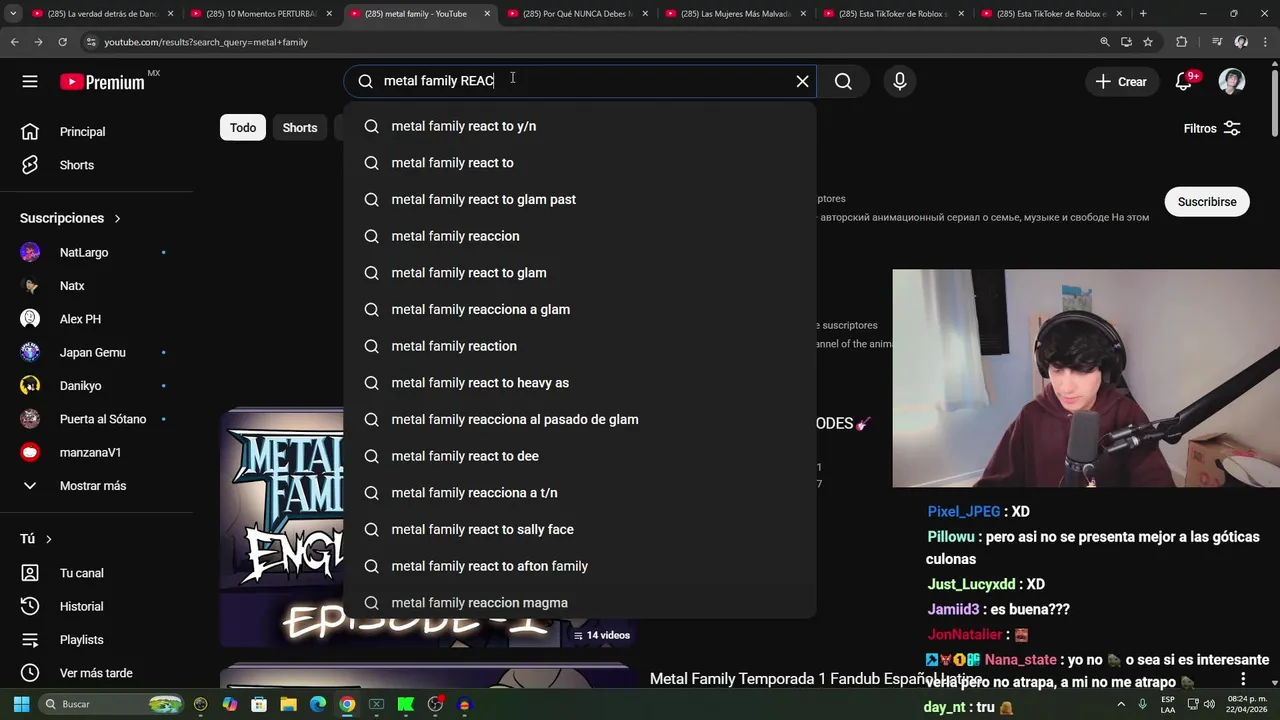Image resolution: width=1280 pixels, height=720 pixels.
Task: Choose suggestion react to afton family
Action: click(x=580, y=566)
